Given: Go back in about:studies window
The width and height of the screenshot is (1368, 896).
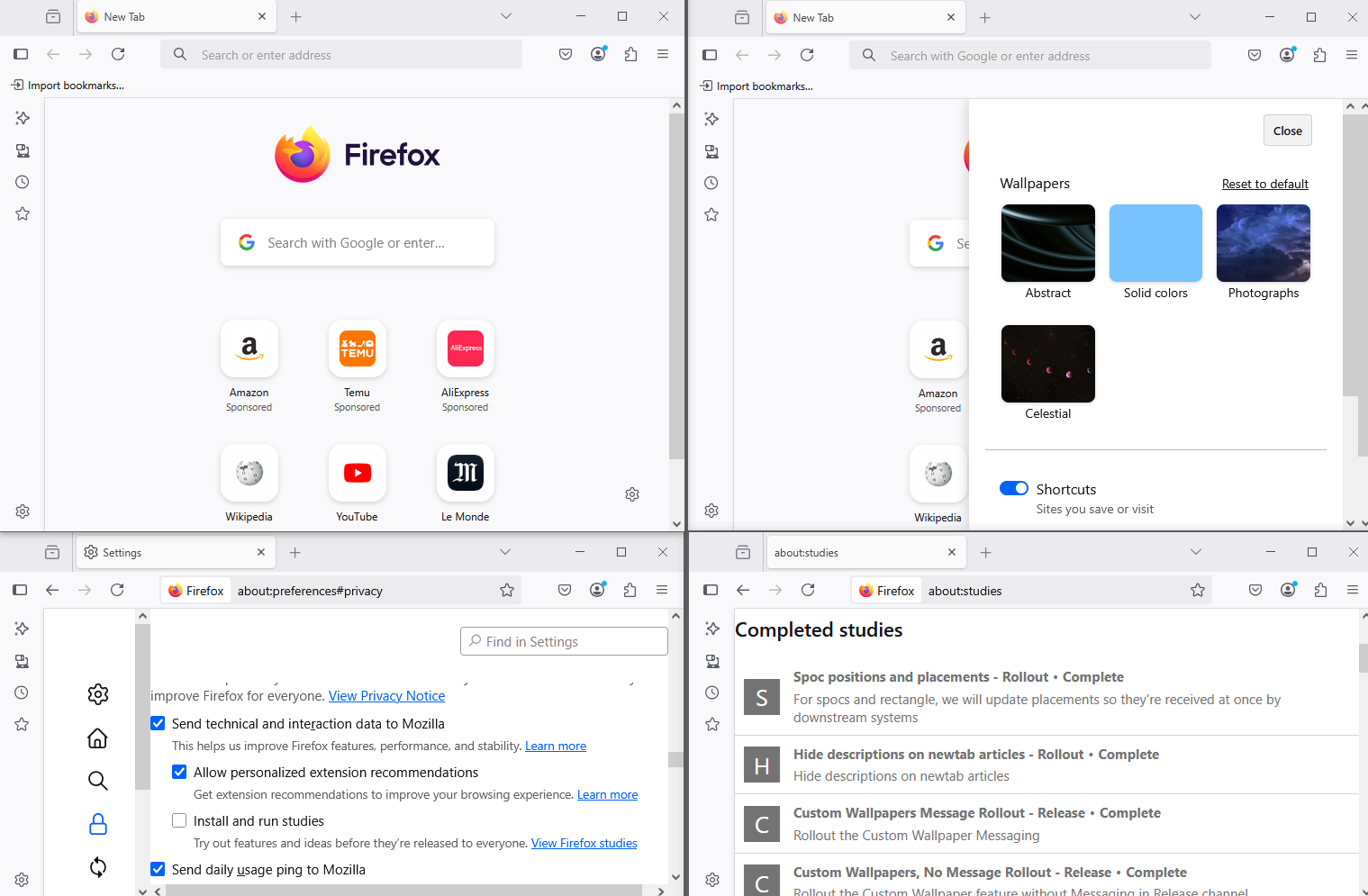Looking at the screenshot, I should point(743,590).
